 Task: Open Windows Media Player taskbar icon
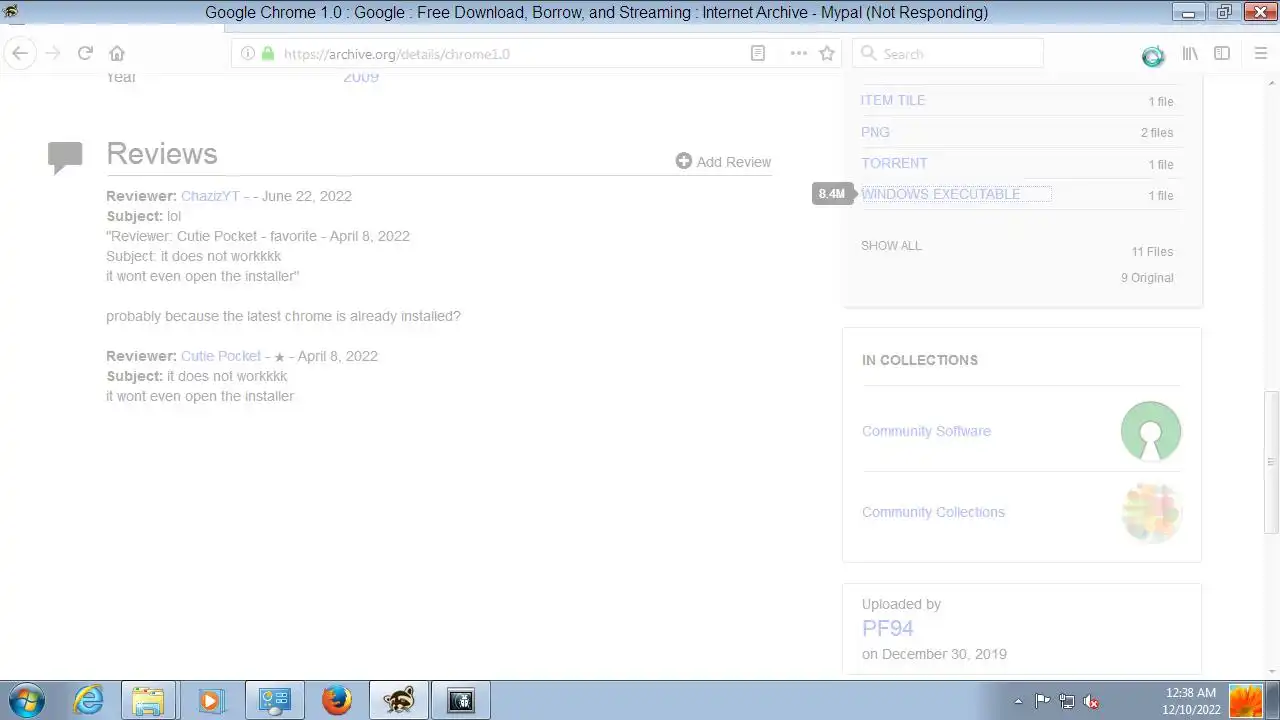coord(210,701)
